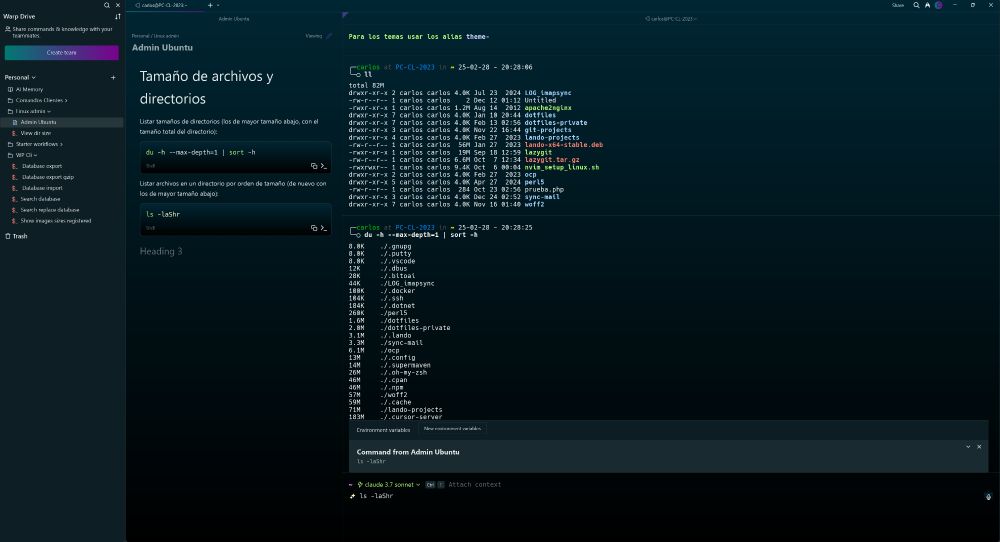Click nvim_setup_linux.sh in terminal output
The image size is (1000, 542).
pyautogui.click(x=562, y=167)
